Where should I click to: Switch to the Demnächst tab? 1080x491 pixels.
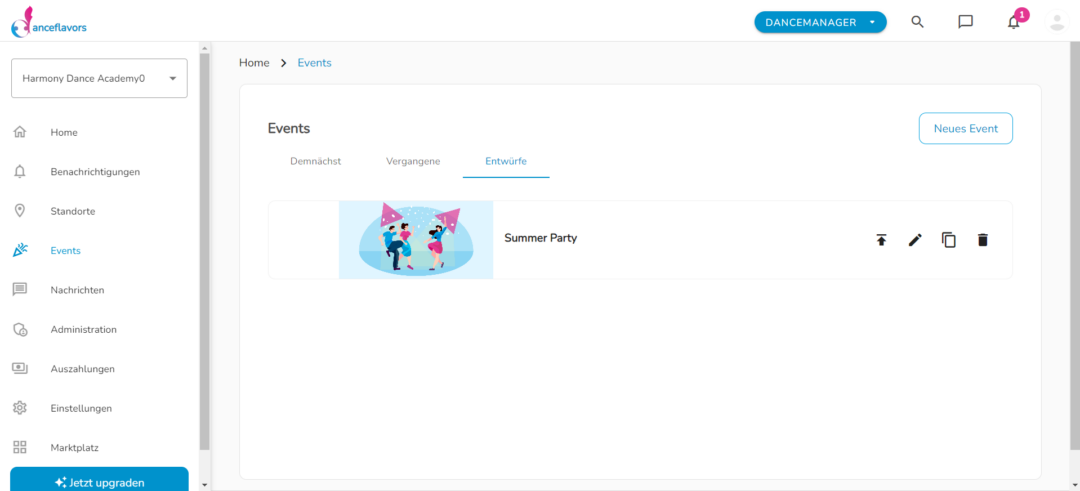click(x=315, y=161)
